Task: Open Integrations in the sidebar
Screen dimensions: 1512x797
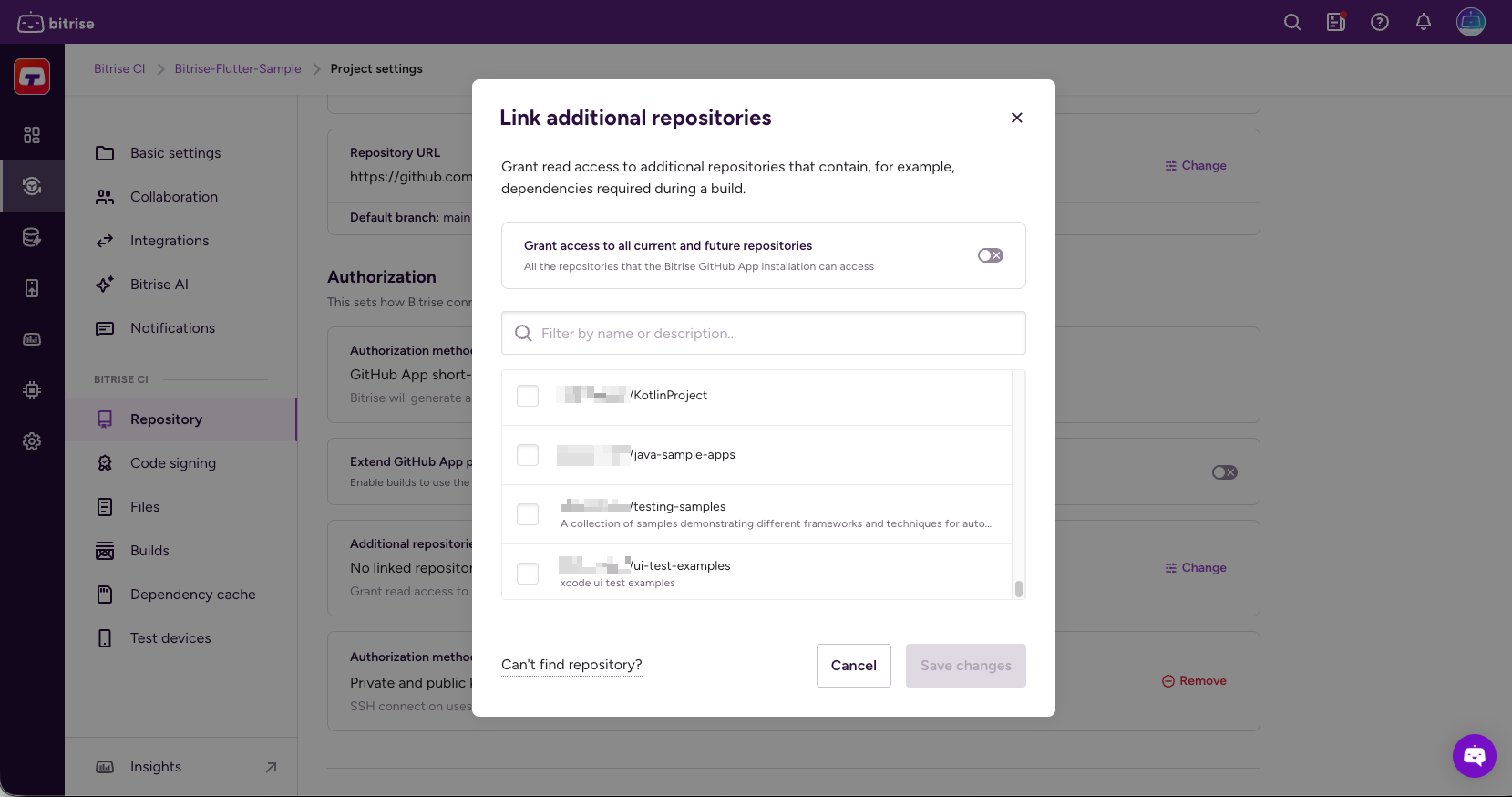Action: pyautogui.click(x=181, y=241)
